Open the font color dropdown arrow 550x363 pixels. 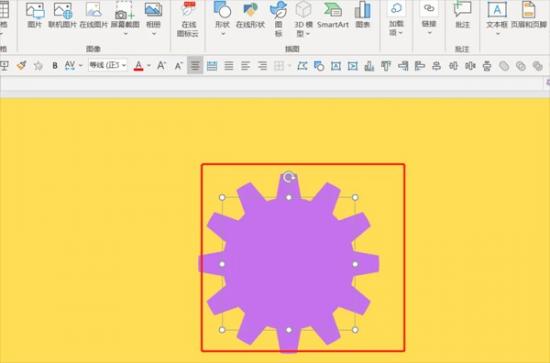pos(149,66)
